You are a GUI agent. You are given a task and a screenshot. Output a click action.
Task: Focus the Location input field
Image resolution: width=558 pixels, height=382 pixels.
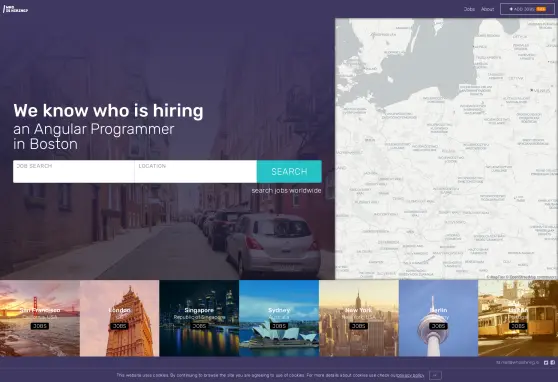tap(196, 172)
